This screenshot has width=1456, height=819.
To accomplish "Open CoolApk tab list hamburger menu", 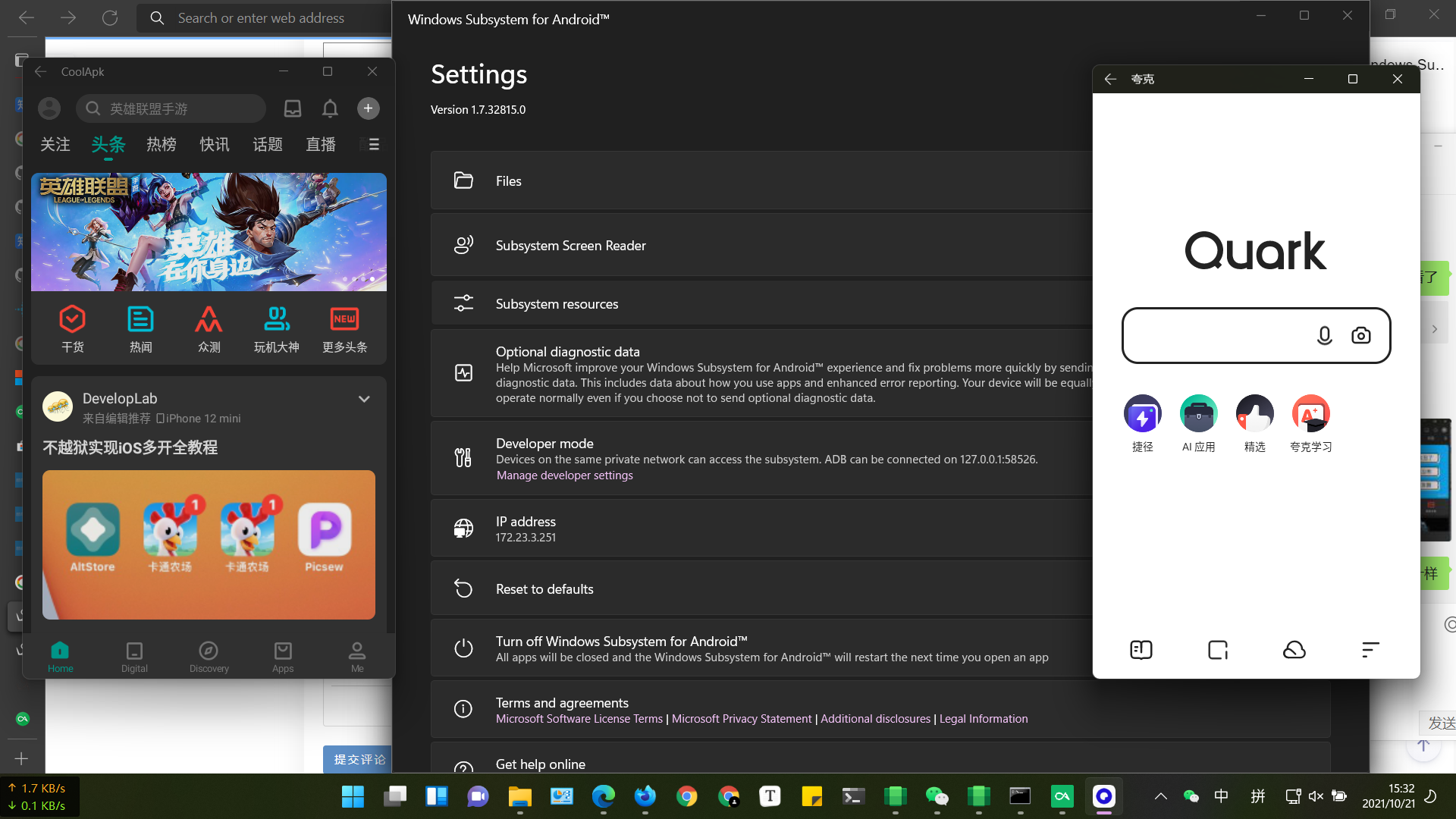I will pyautogui.click(x=374, y=144).
